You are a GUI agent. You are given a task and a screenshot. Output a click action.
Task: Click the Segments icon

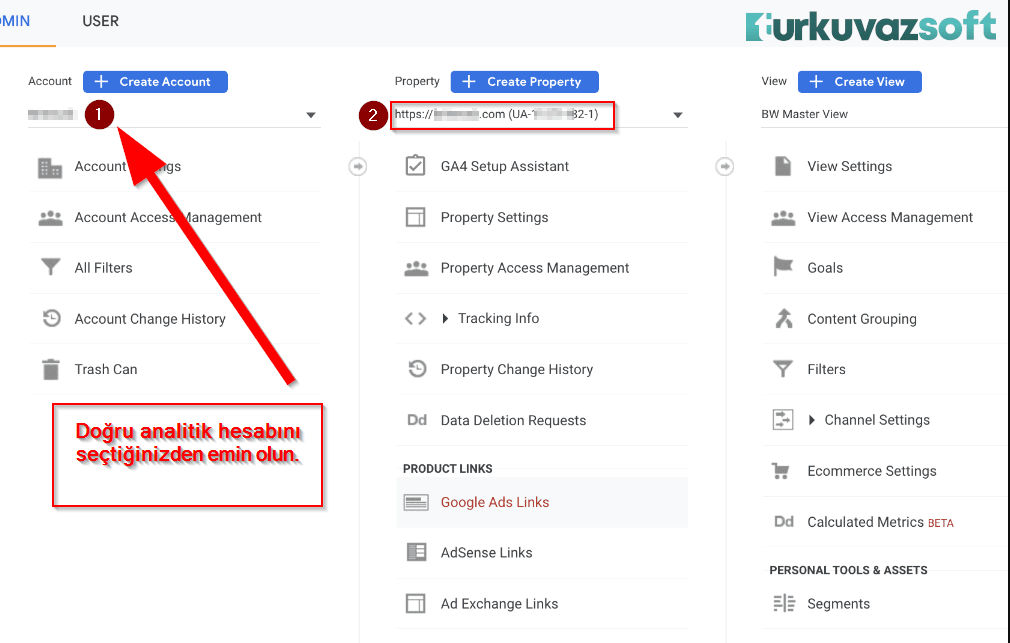784,604
